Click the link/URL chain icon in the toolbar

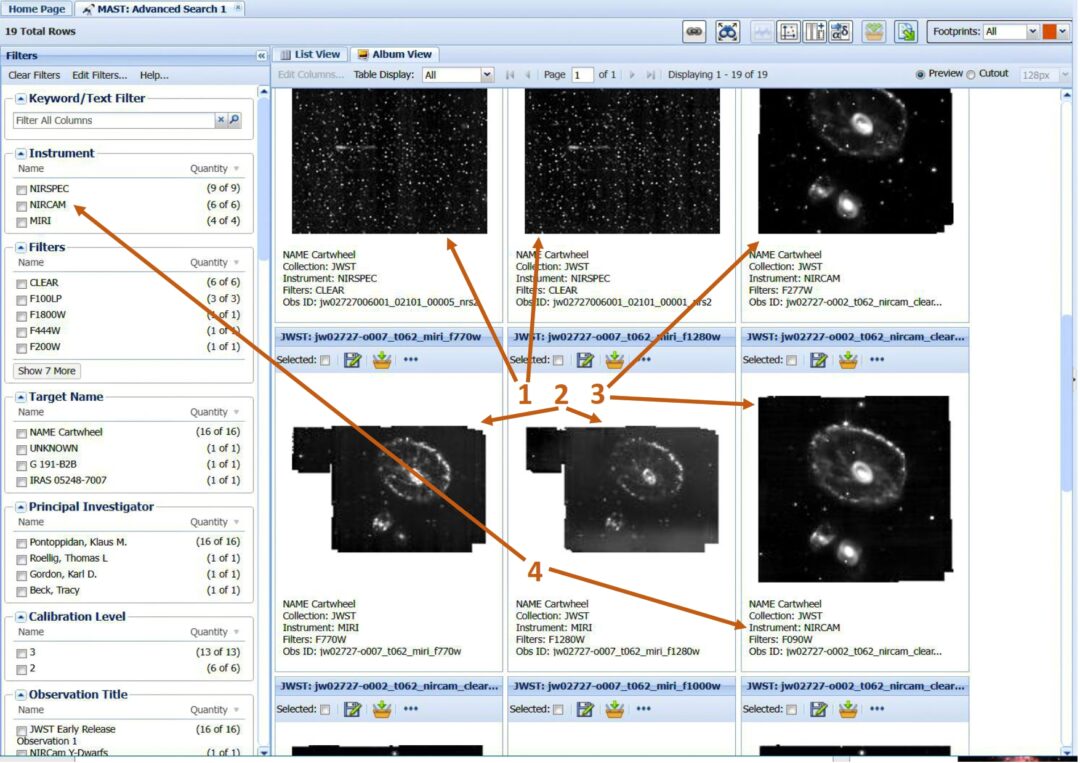tap(694, 32)
